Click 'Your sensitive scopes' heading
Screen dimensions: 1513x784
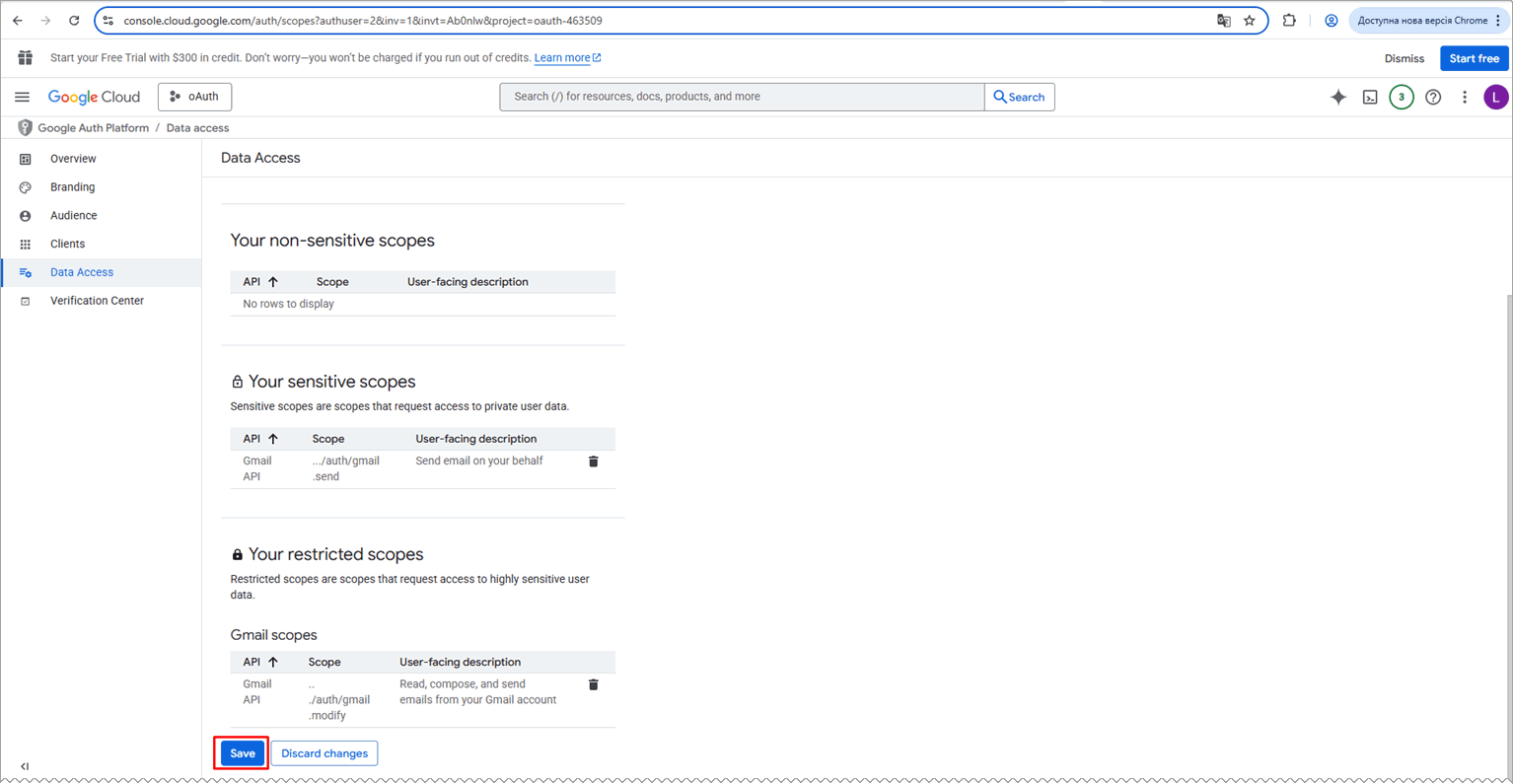pyautogui.click(x=331, y=382)
